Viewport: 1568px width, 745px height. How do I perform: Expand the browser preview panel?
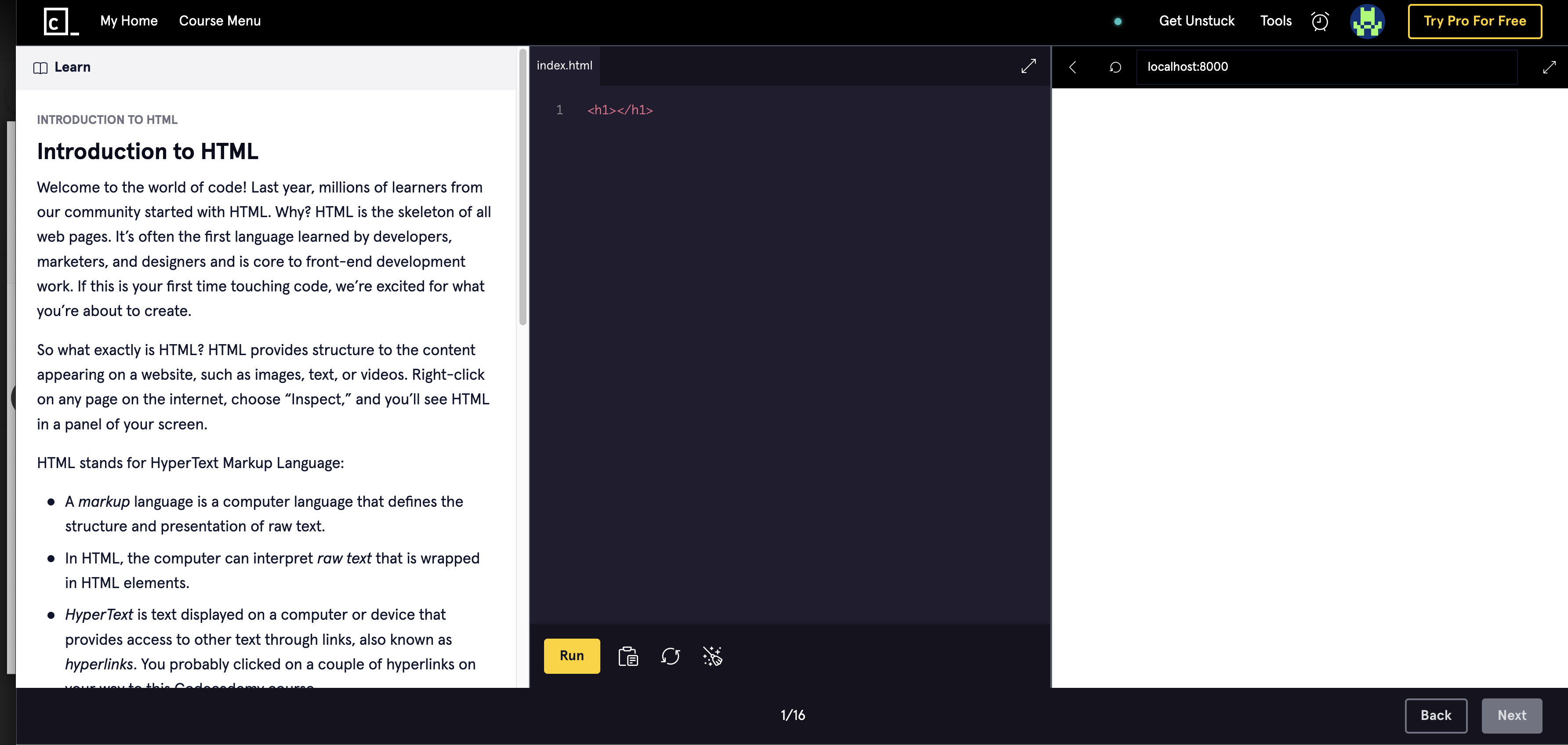(1549, 67)
